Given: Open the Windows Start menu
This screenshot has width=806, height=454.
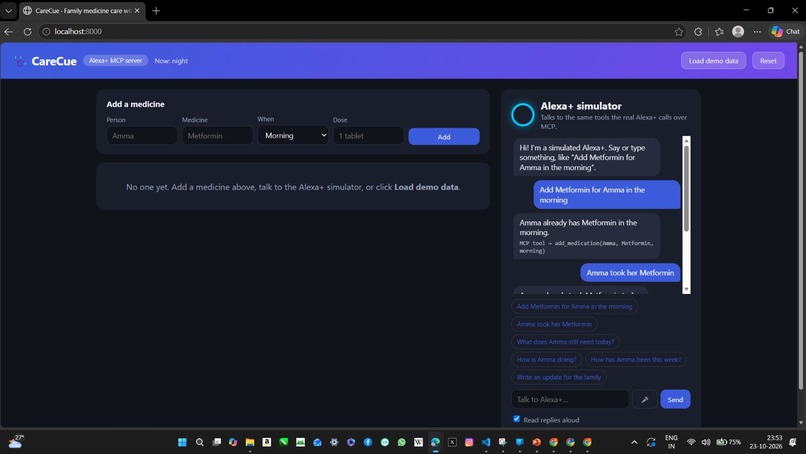Looking at the screenshot, I should (182, 442).
